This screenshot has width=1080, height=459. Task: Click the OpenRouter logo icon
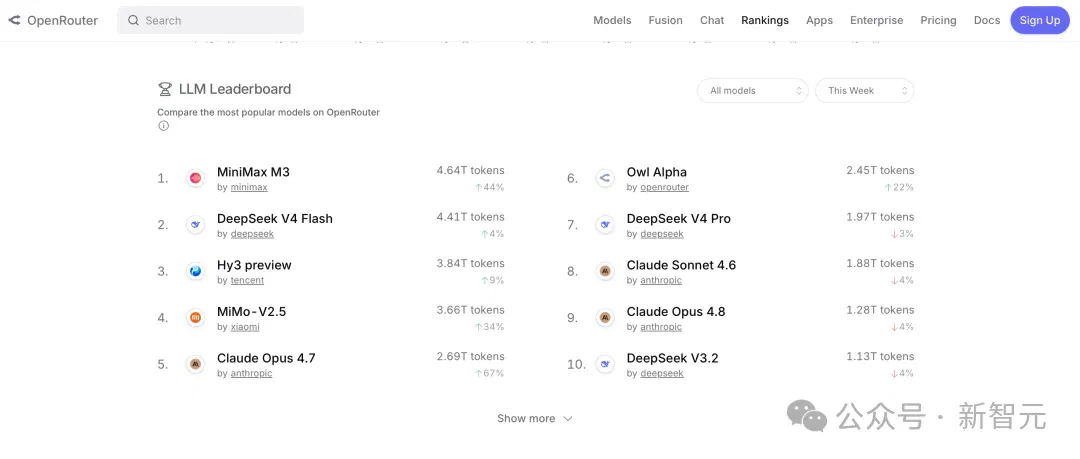[14, 21]
